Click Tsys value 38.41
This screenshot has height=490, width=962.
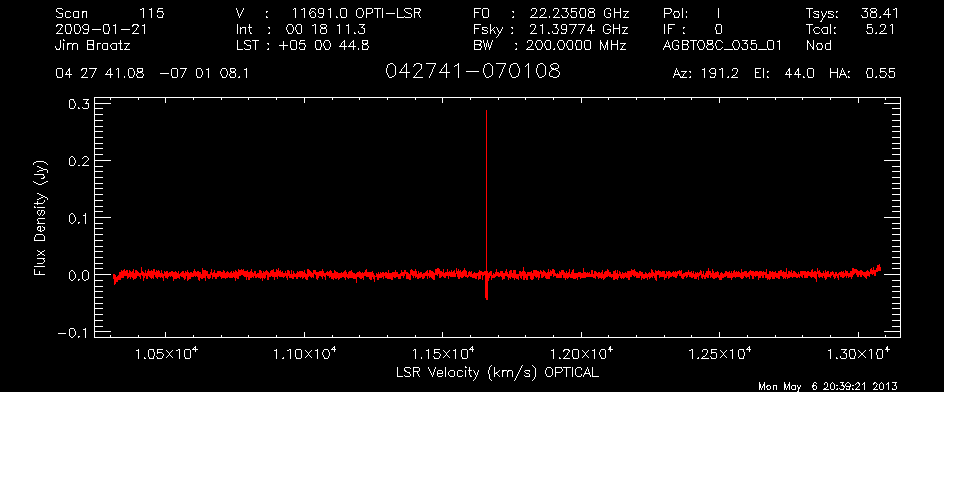tap(880, 13)
